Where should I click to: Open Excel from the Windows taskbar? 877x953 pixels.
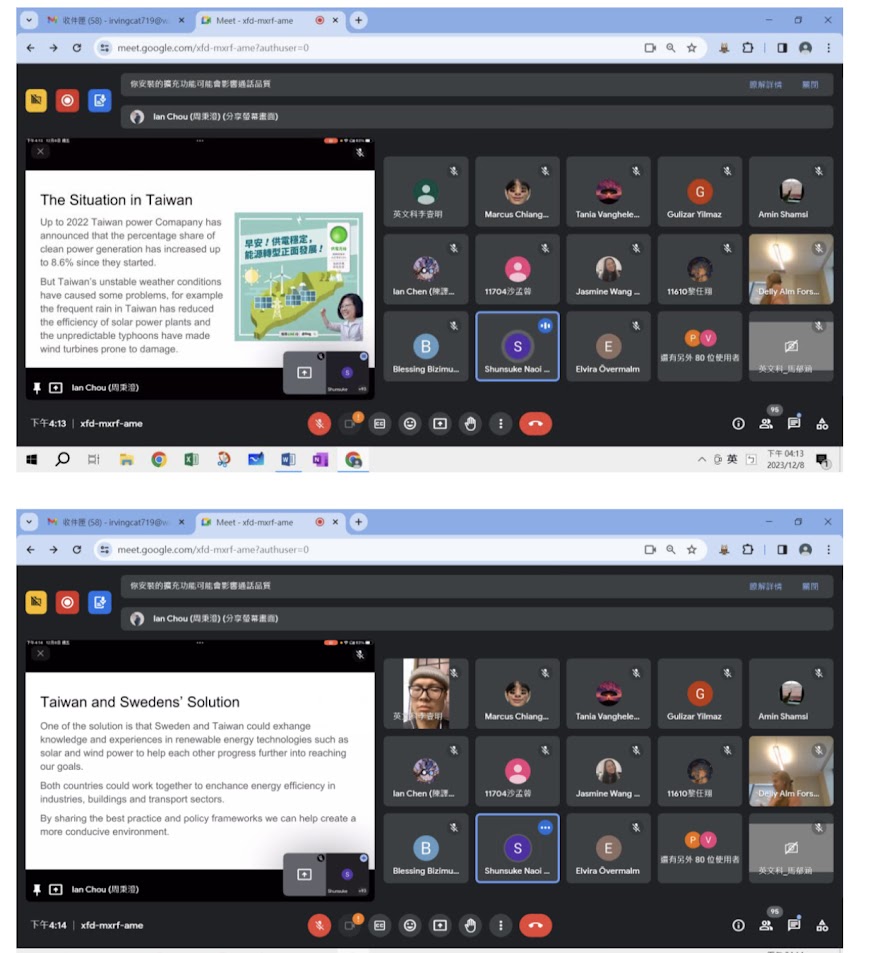coord(190,459)
